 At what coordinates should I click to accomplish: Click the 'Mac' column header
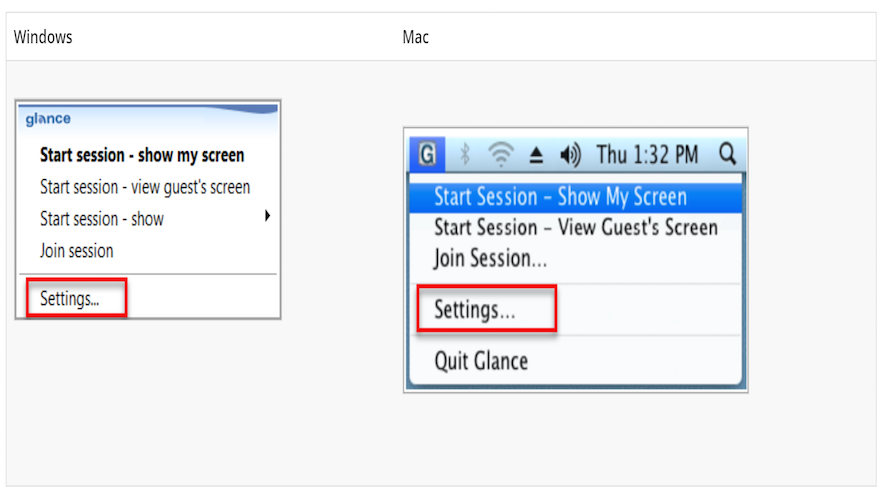(416, 37)
